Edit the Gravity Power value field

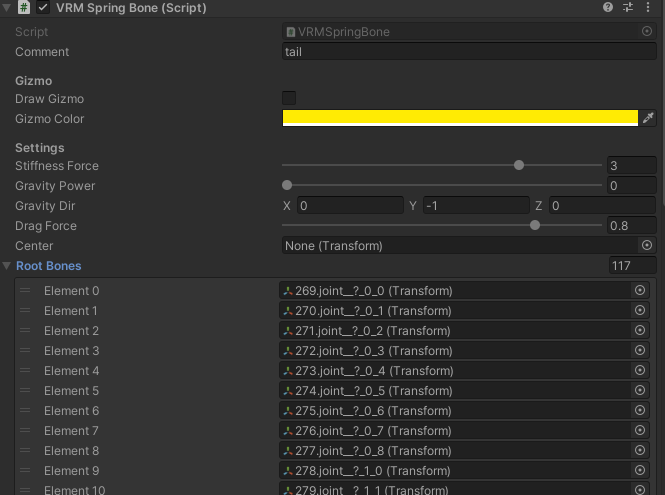(x=631, y=185)
